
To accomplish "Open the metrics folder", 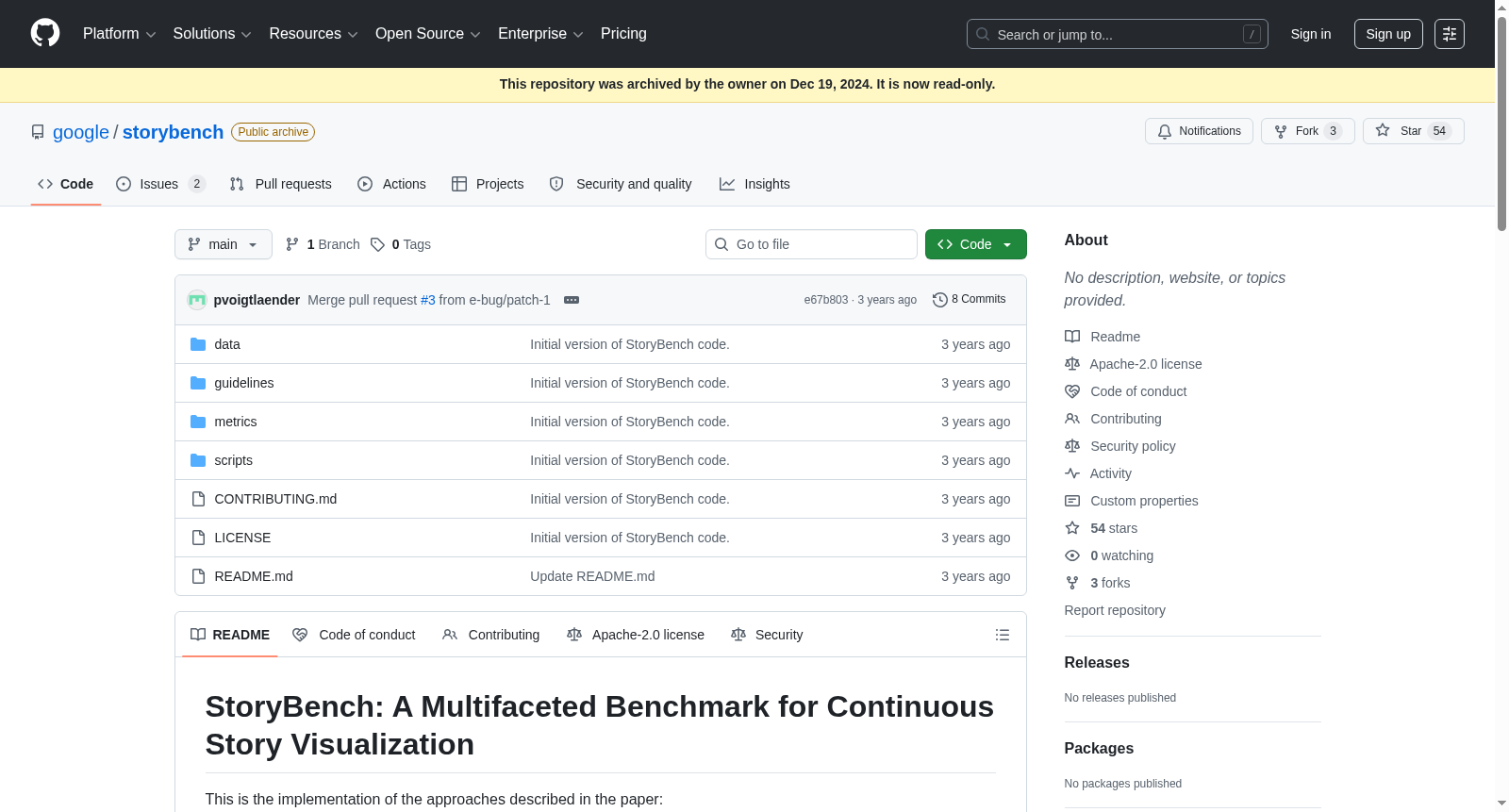I will 236,422.
